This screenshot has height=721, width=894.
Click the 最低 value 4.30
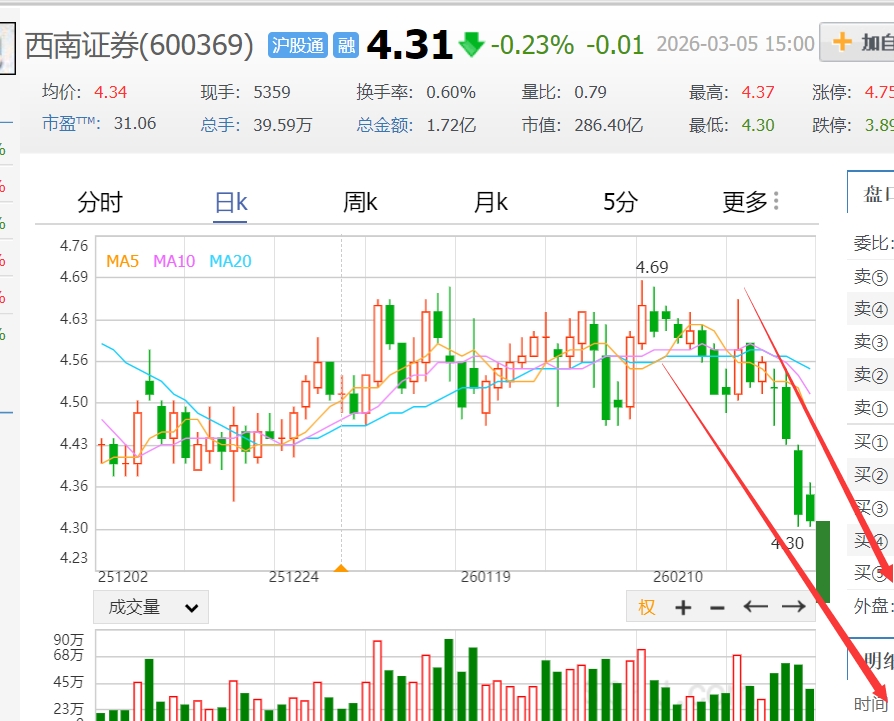coord(758,125)
